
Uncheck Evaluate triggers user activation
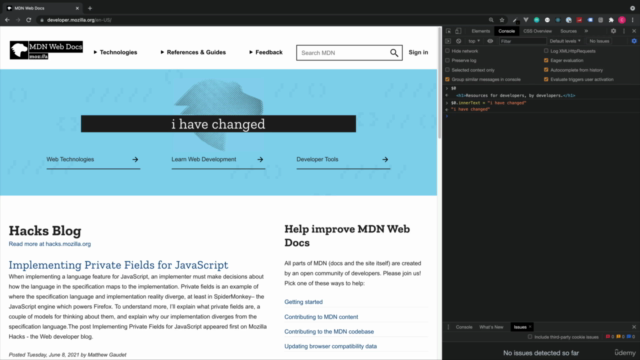546,79
